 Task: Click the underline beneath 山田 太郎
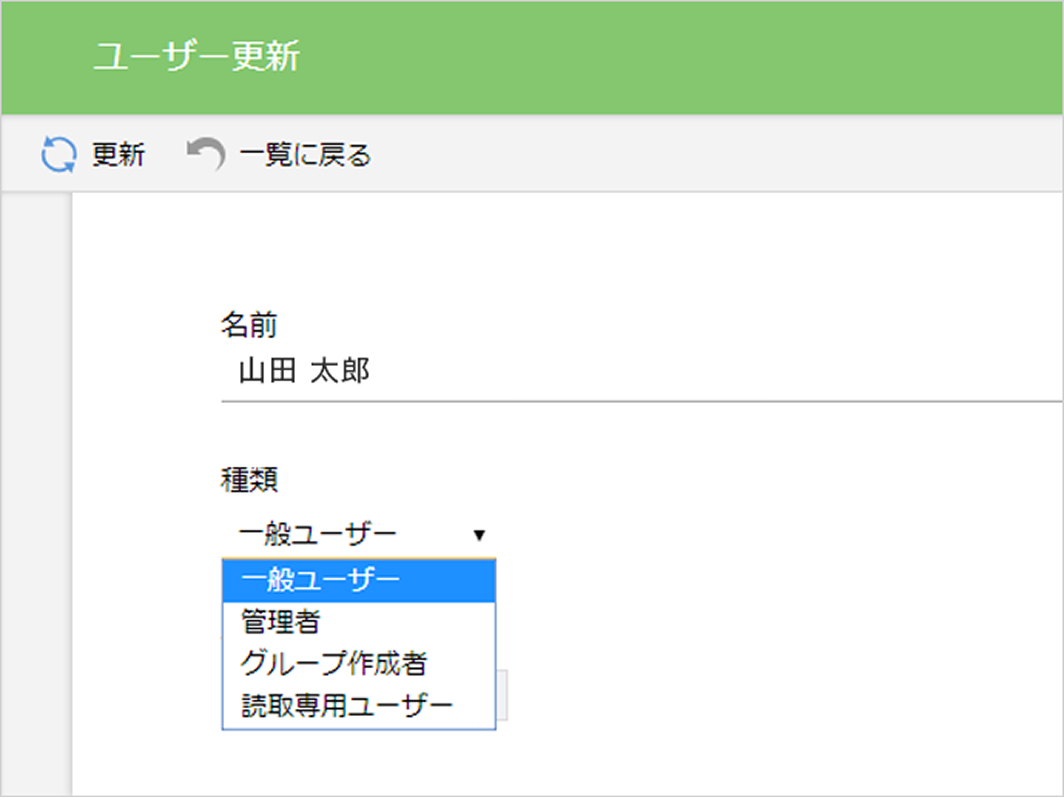click(x=640, y=401)
